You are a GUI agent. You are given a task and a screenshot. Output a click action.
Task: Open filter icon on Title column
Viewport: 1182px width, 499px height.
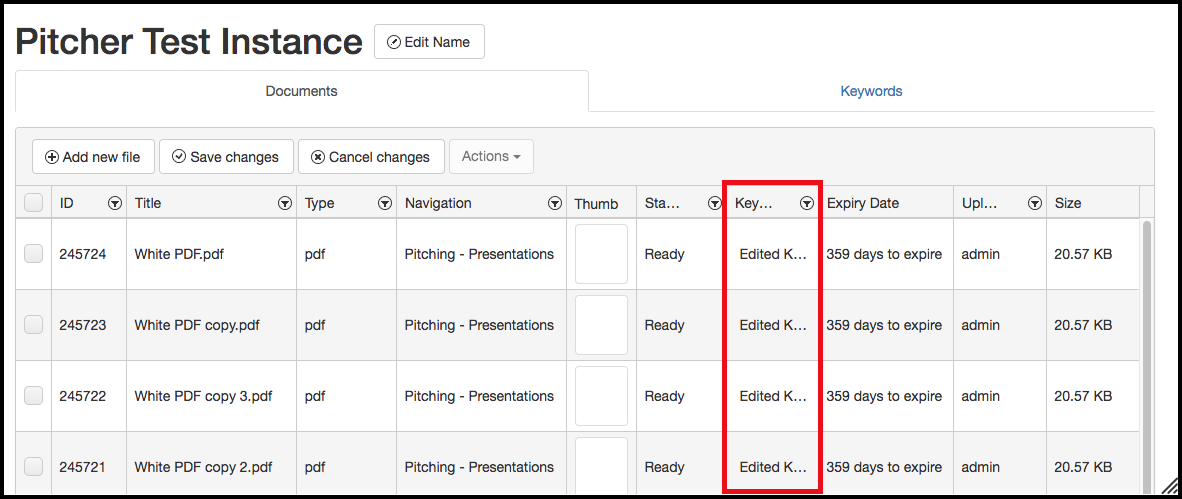point(285,203)
